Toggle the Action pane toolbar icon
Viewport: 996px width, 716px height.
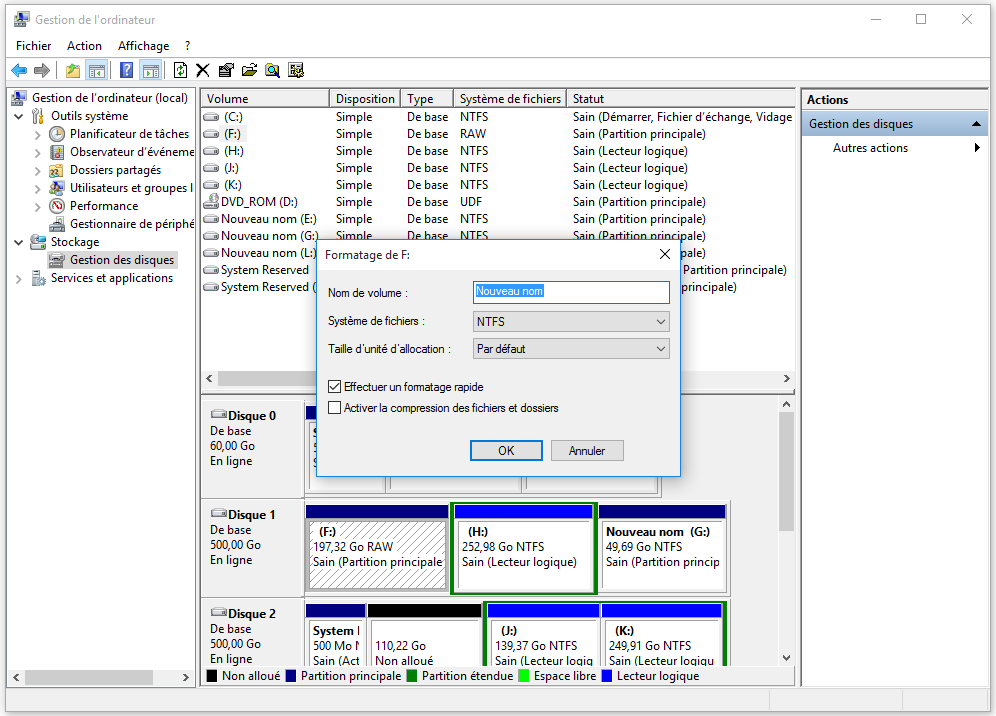[x=151, y=70]
